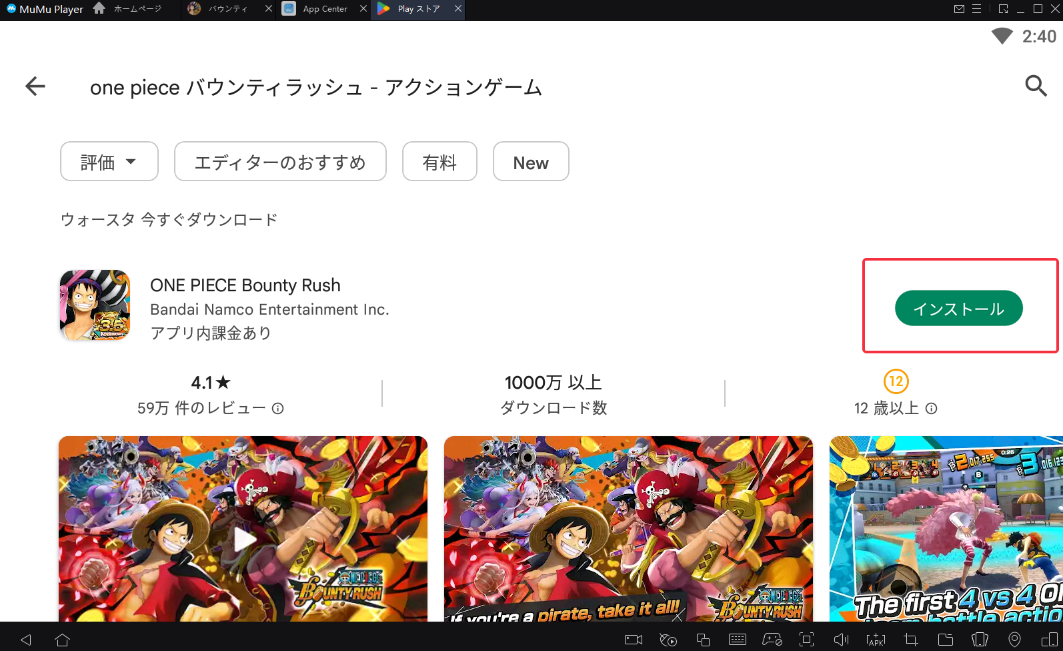Screen dimensions: 1063x651
Task: Go to Android home via bottom bar
Action: tap(62, 639)
